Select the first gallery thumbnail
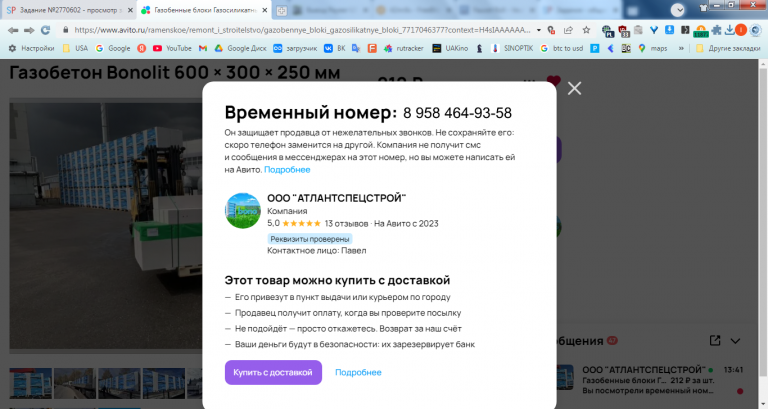The image size is (768, 409). tap(31, 383)
